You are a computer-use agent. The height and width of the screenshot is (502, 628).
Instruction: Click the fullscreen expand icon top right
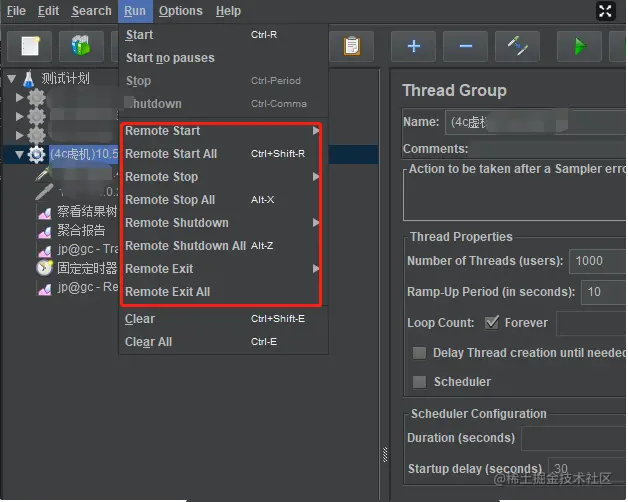tap(605, 11)
